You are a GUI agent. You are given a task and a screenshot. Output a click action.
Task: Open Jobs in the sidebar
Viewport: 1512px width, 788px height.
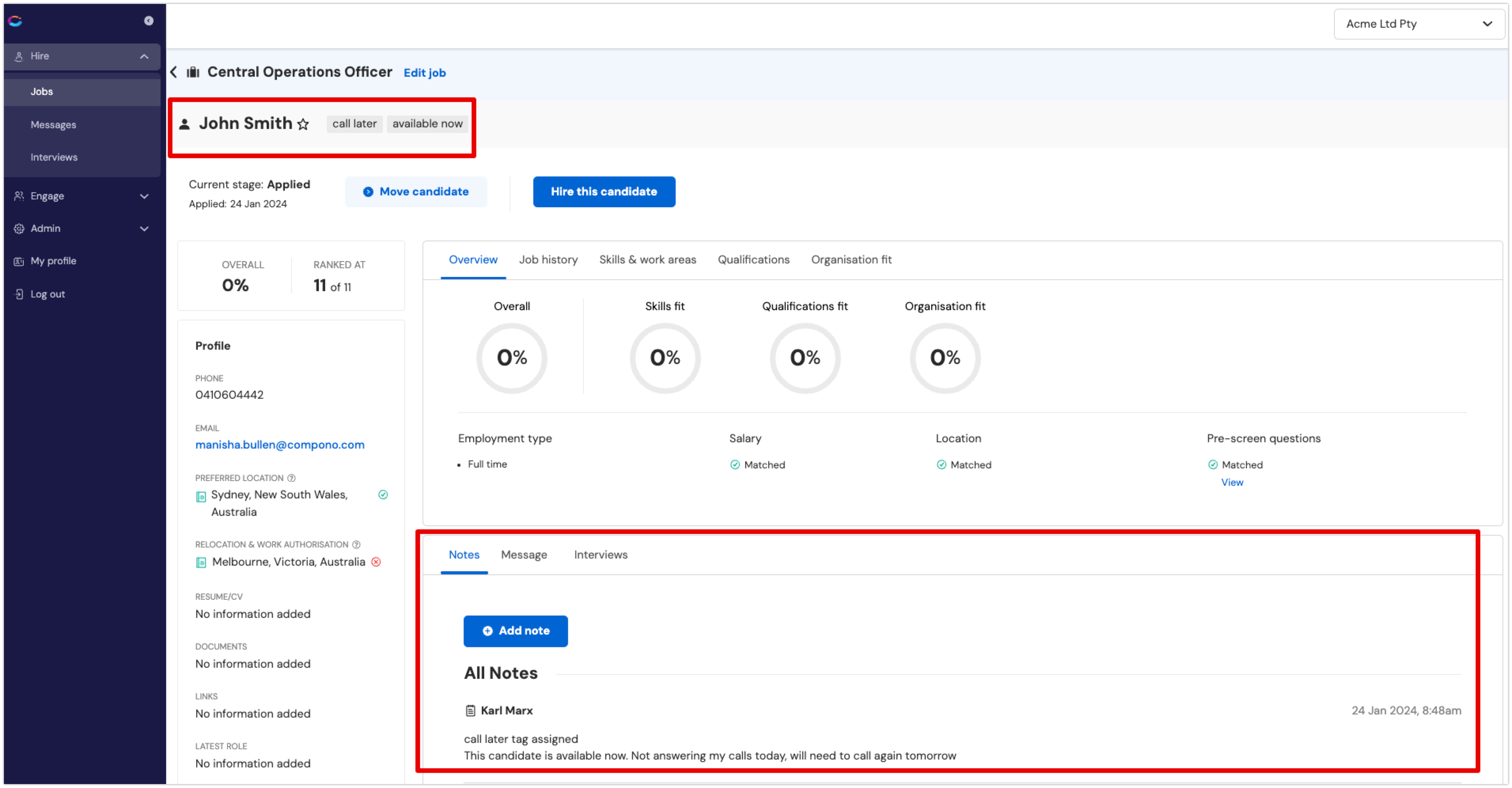point(82,91)
